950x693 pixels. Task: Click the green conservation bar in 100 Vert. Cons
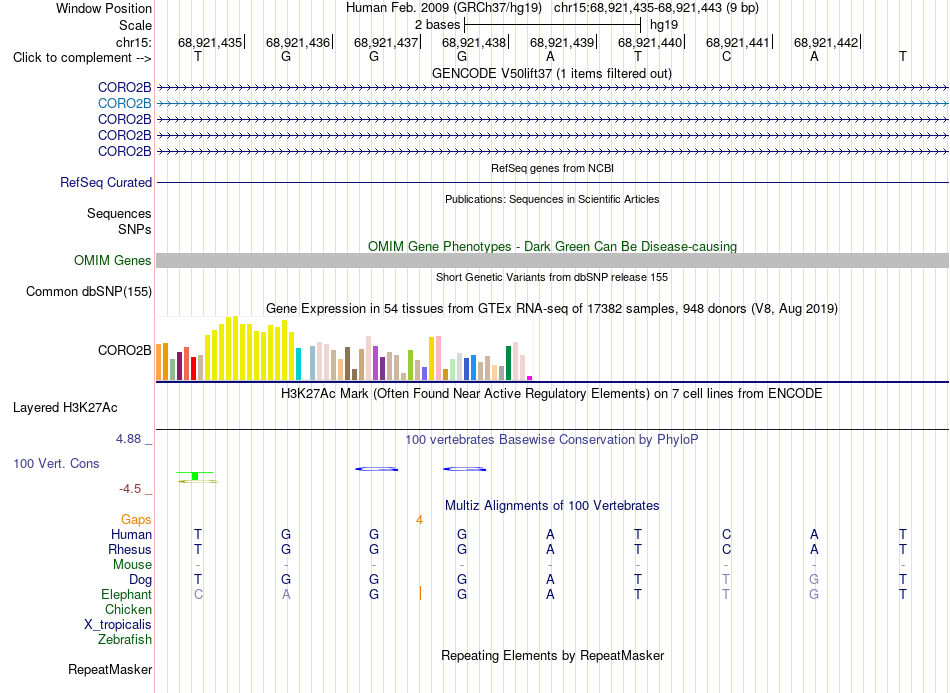click(195, 476)
